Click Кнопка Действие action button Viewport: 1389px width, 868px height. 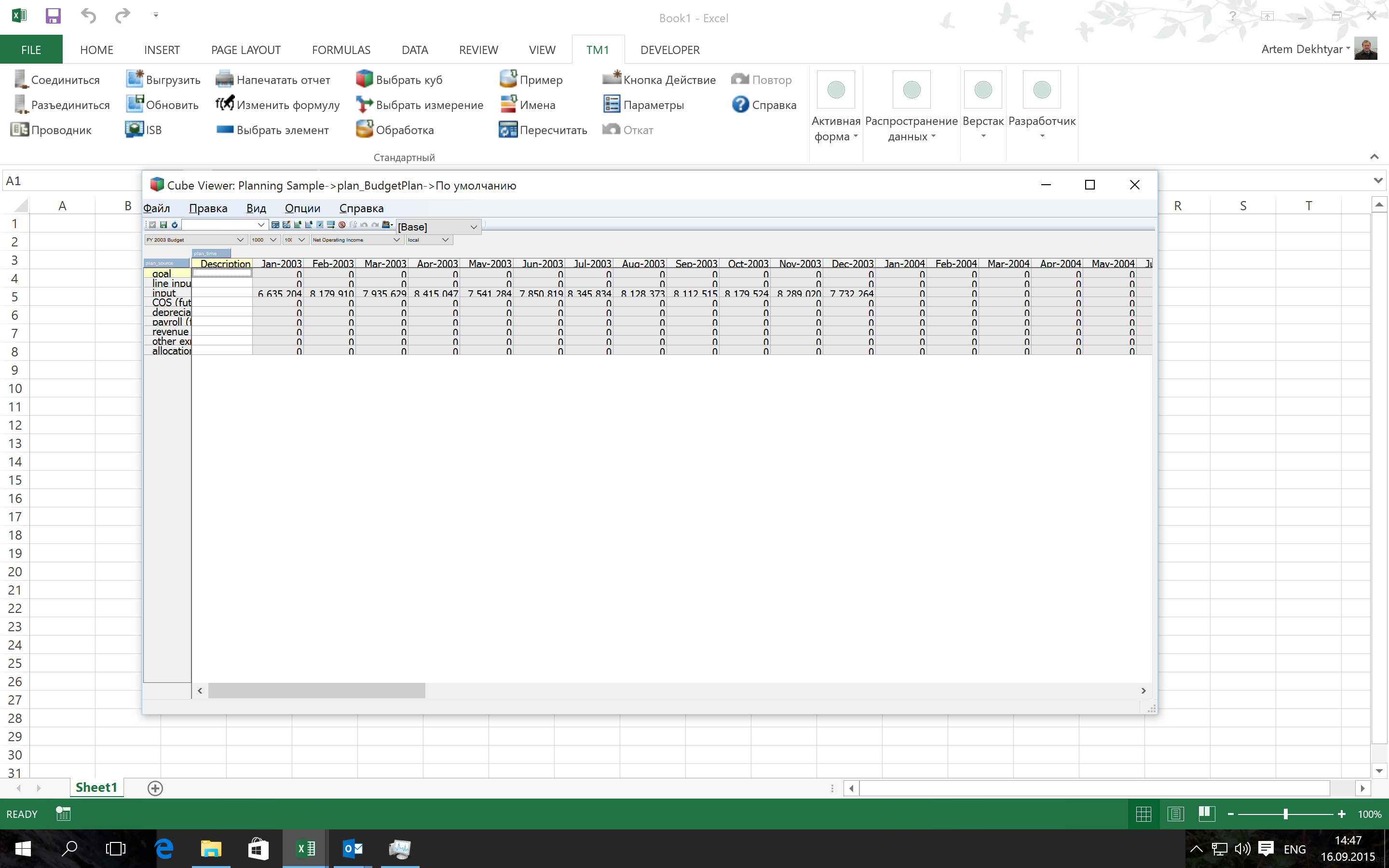pos(659,79)
